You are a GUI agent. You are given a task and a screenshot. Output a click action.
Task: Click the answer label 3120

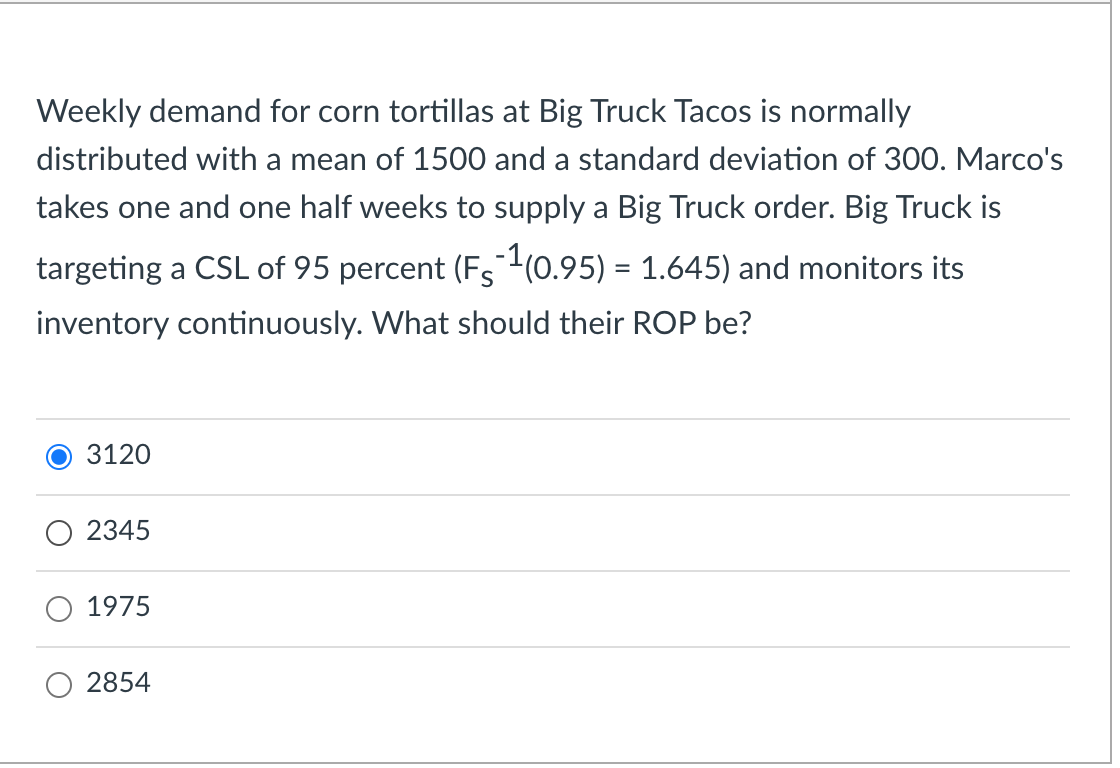click(118, 454)
